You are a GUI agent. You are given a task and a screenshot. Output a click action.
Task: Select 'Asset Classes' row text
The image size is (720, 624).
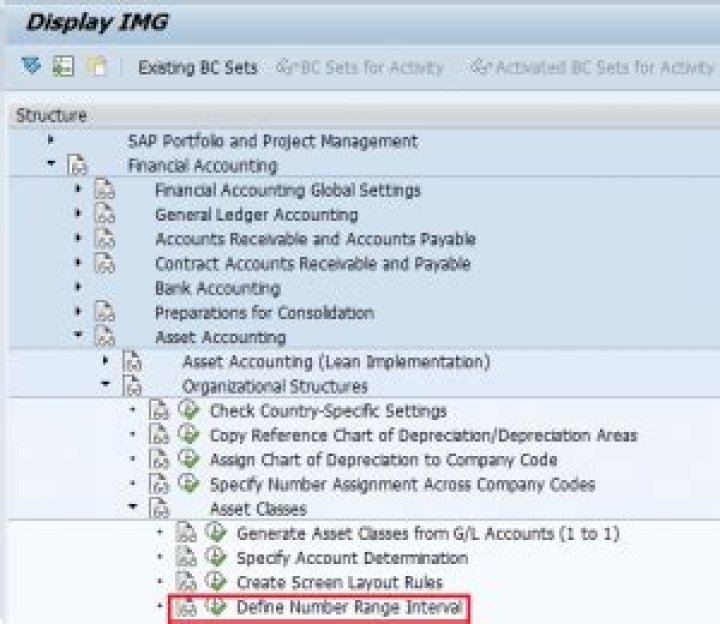[259, 509]
